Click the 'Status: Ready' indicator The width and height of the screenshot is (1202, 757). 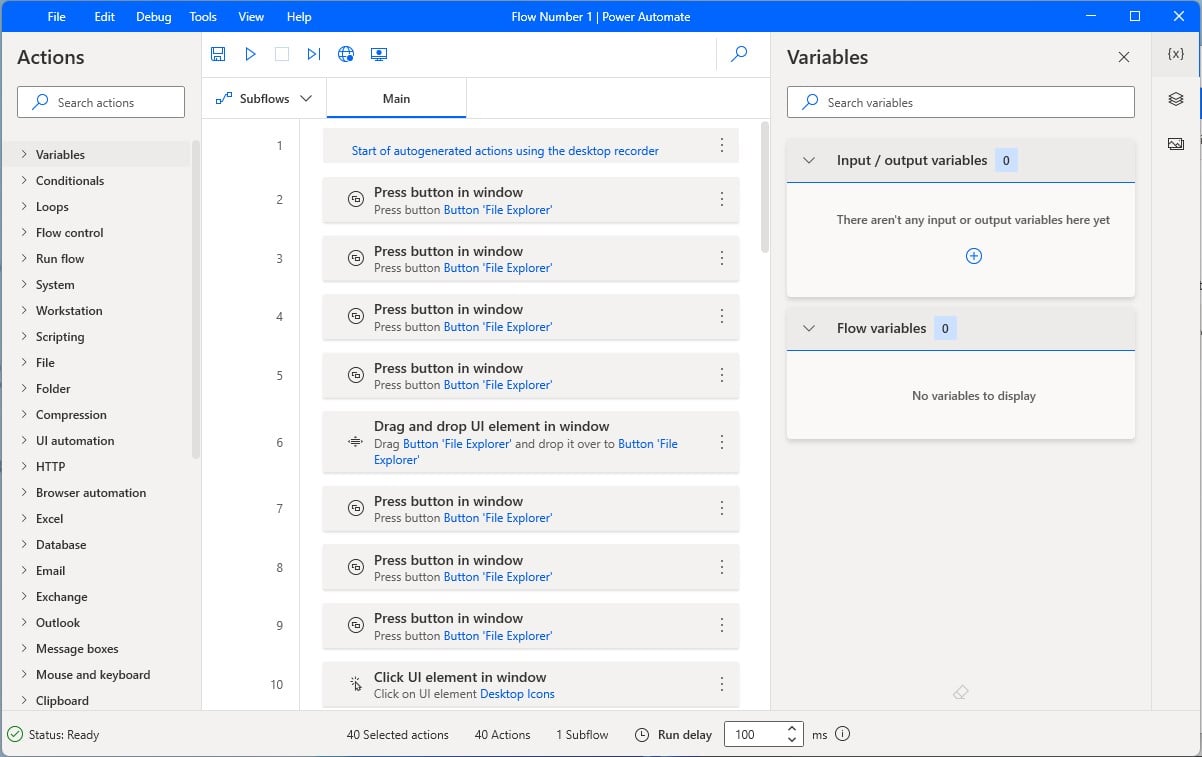[x=54, y=734]
